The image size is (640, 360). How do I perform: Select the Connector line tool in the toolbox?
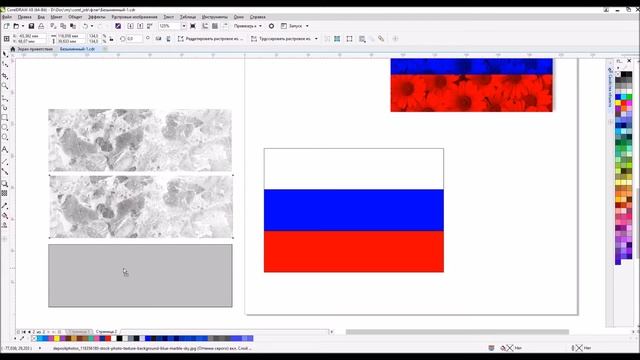point(5,172)
